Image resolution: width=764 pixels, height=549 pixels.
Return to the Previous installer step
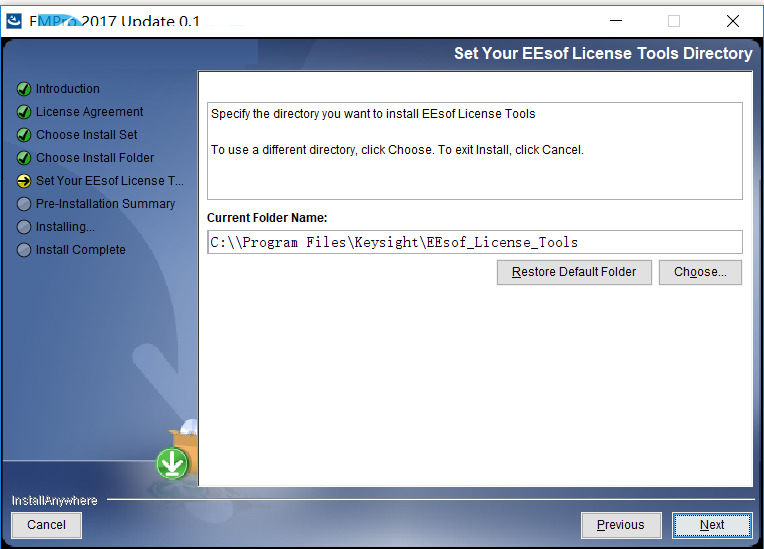pos(621,525)
